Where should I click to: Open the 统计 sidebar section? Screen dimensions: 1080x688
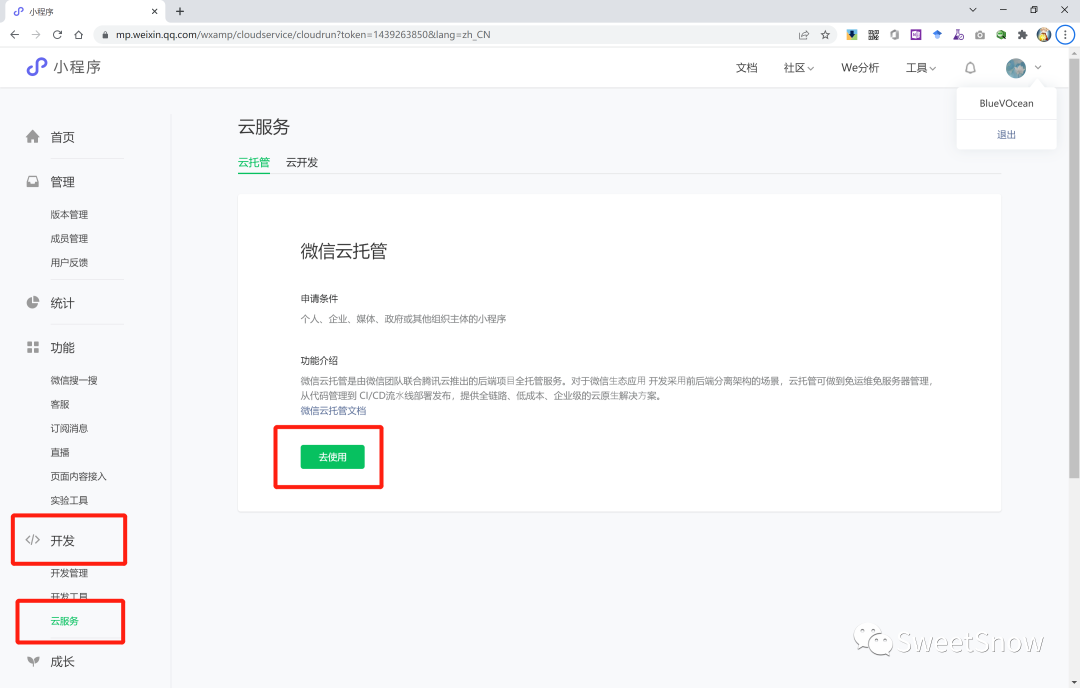(x=62, y=303)
